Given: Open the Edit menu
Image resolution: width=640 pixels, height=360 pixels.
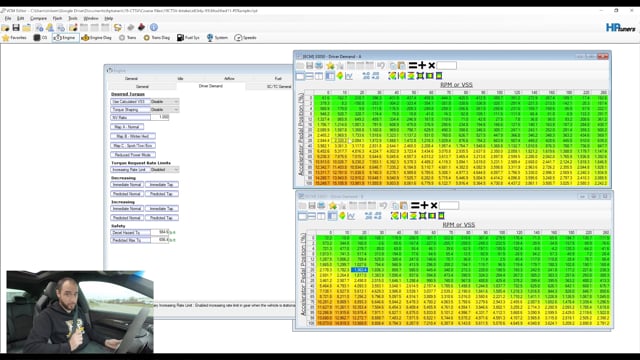Looking at the screenshot, I should (x=20, y=18).
